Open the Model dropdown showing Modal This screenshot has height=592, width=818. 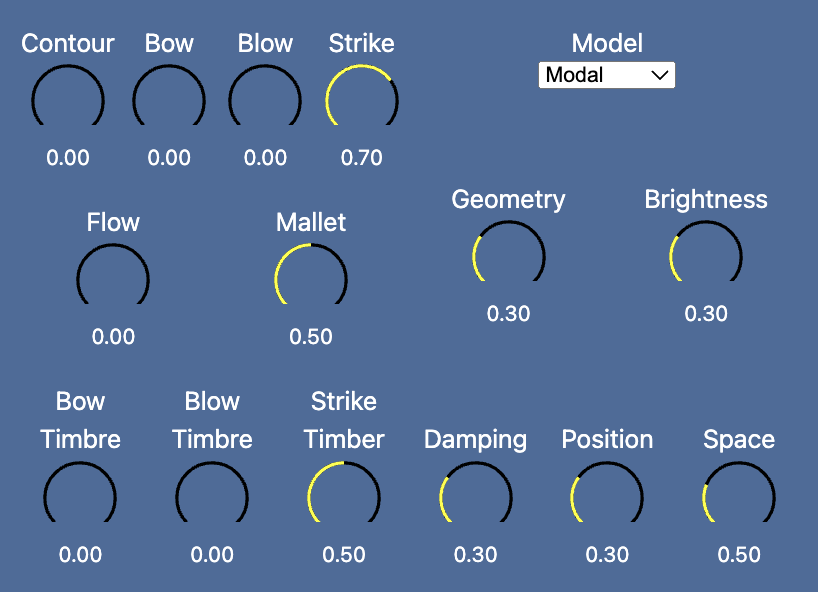pyautogui.click(x=607, y=75)
